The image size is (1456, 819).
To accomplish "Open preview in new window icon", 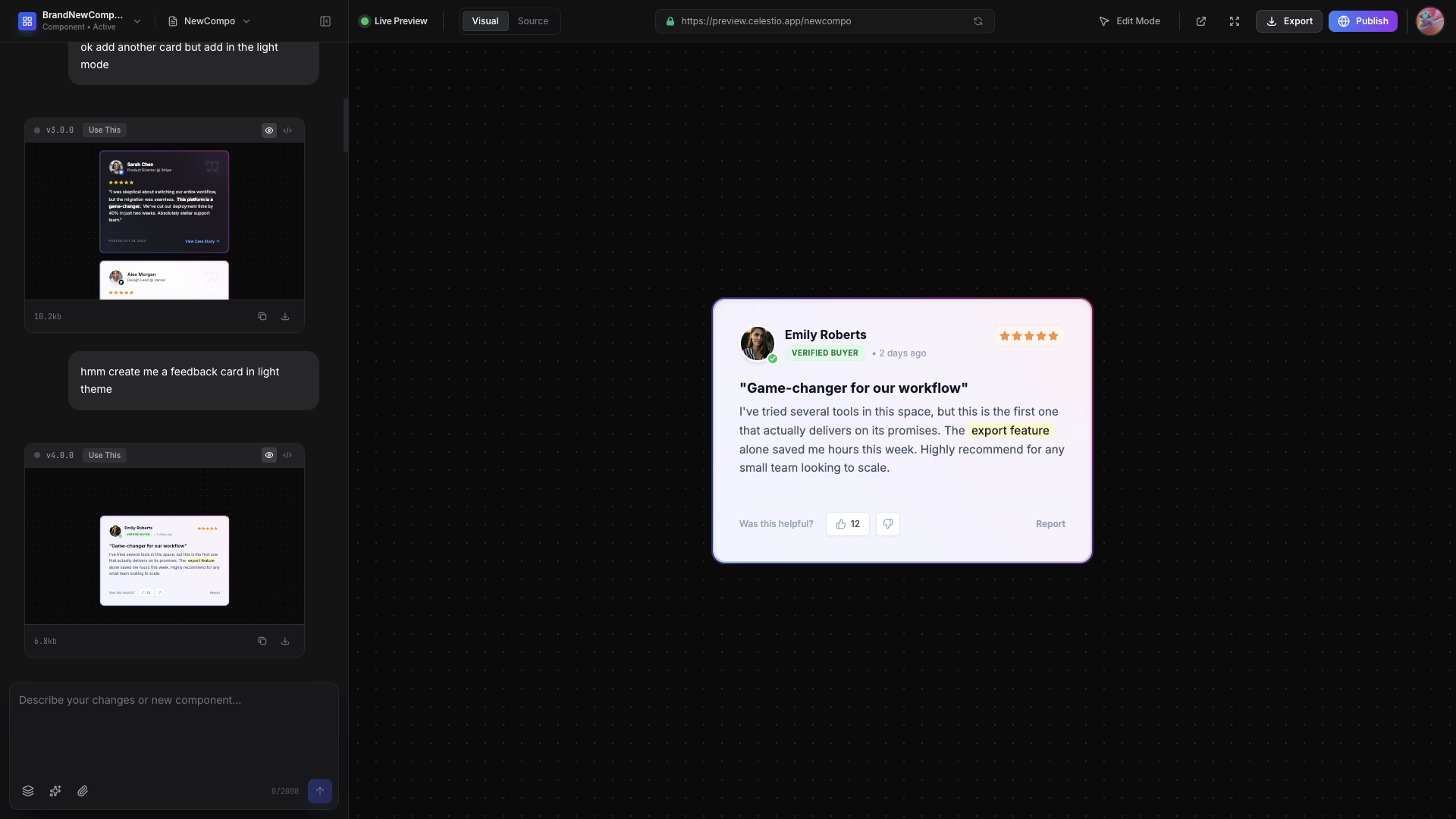I will point(1201,21).
